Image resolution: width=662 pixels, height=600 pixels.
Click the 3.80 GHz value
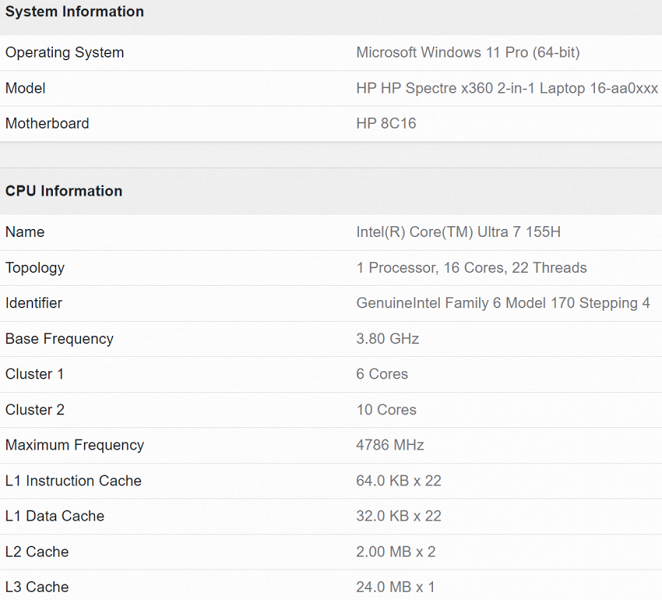(x=387, y=339)
